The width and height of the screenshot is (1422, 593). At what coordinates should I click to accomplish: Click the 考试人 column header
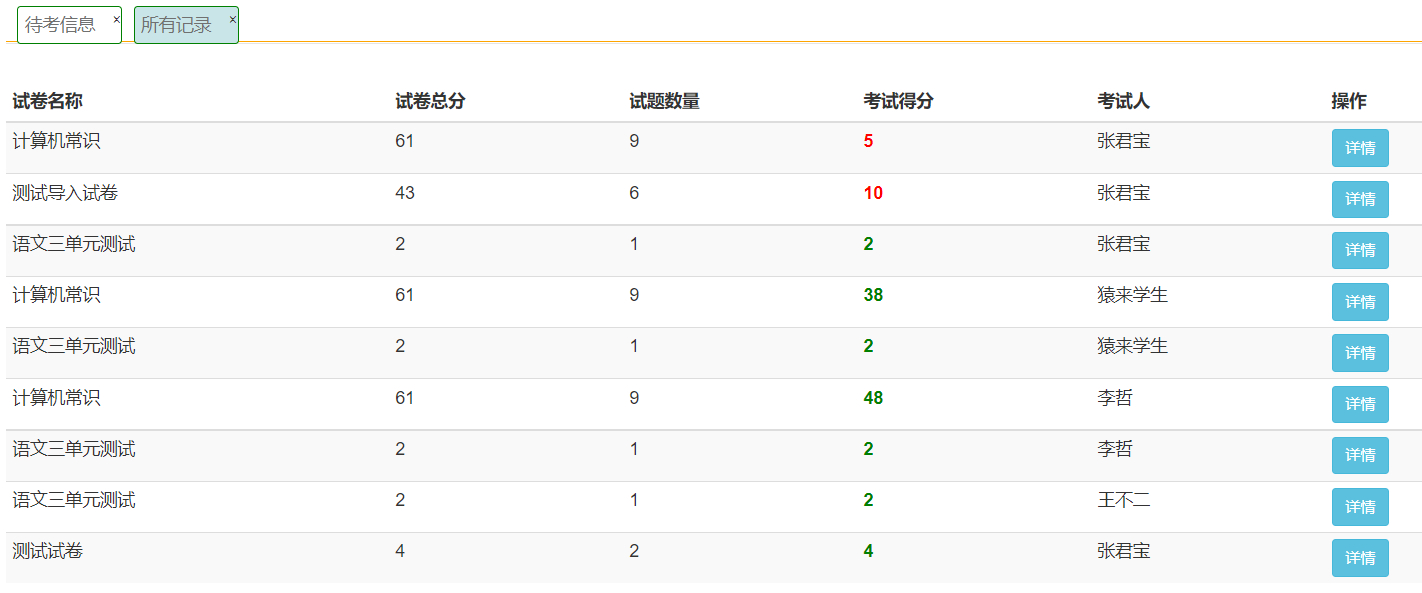1124,101
